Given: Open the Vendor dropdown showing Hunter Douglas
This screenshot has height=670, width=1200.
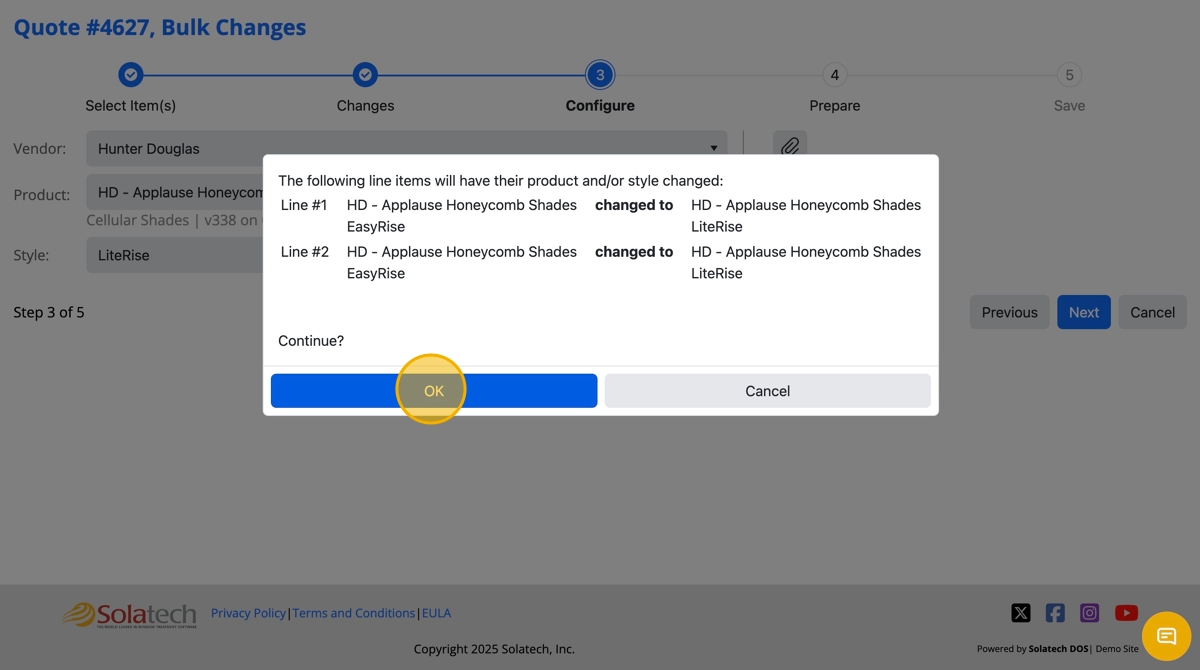Looking at the screenshot, I should (x=407, y=148).
